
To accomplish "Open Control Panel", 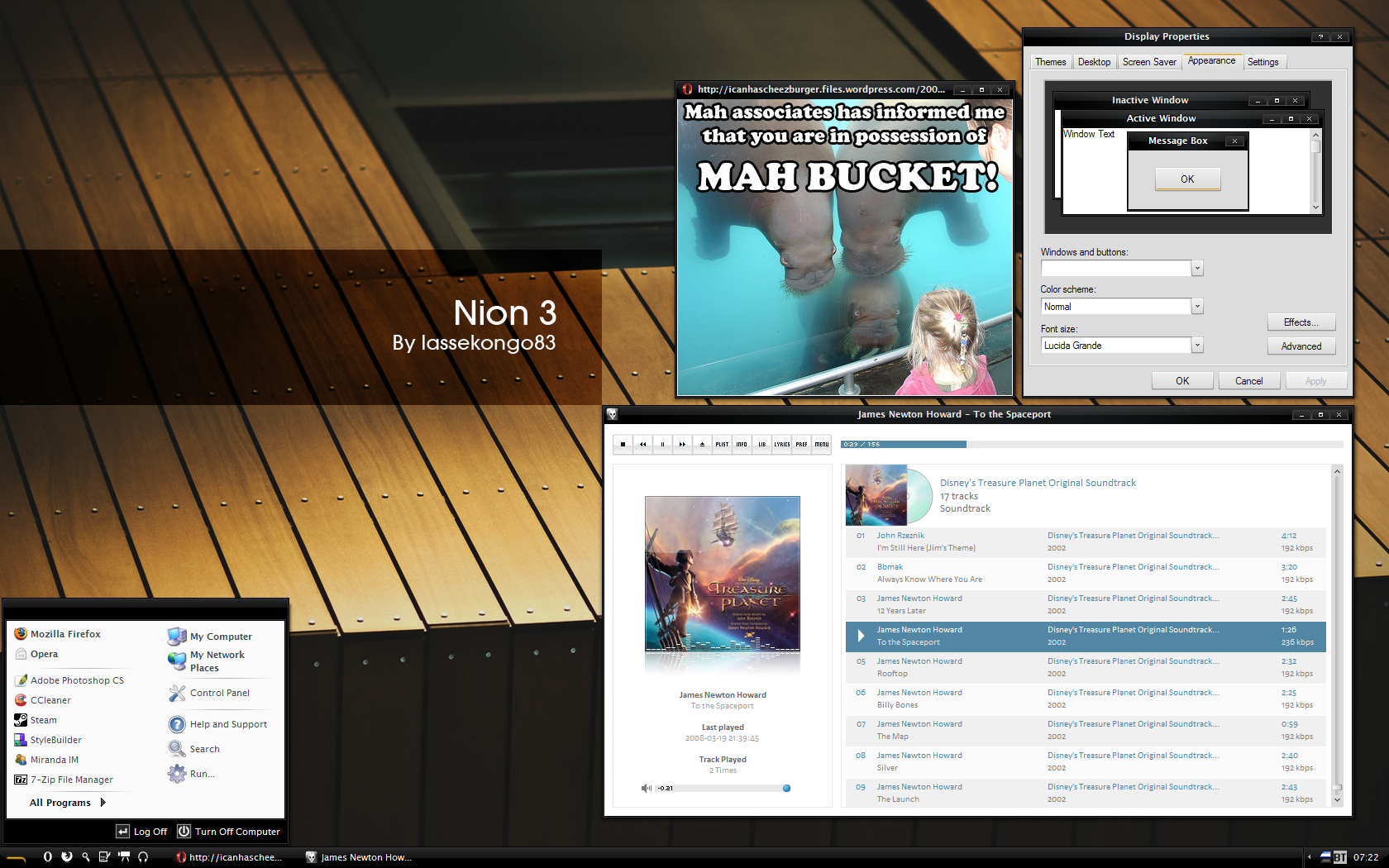I will tap(209, 693).
